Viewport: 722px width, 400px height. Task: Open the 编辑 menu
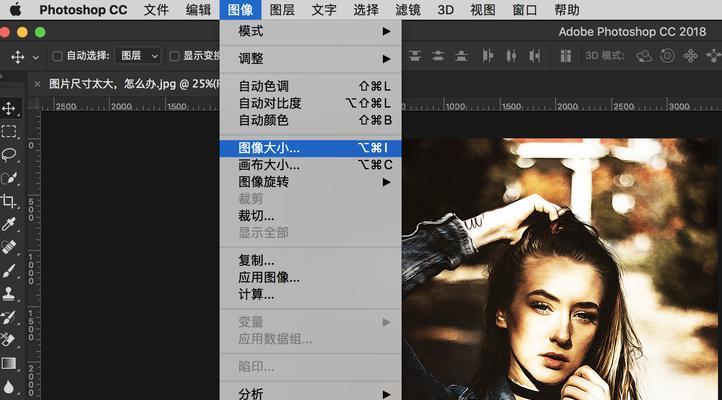(x=198, y=10)
